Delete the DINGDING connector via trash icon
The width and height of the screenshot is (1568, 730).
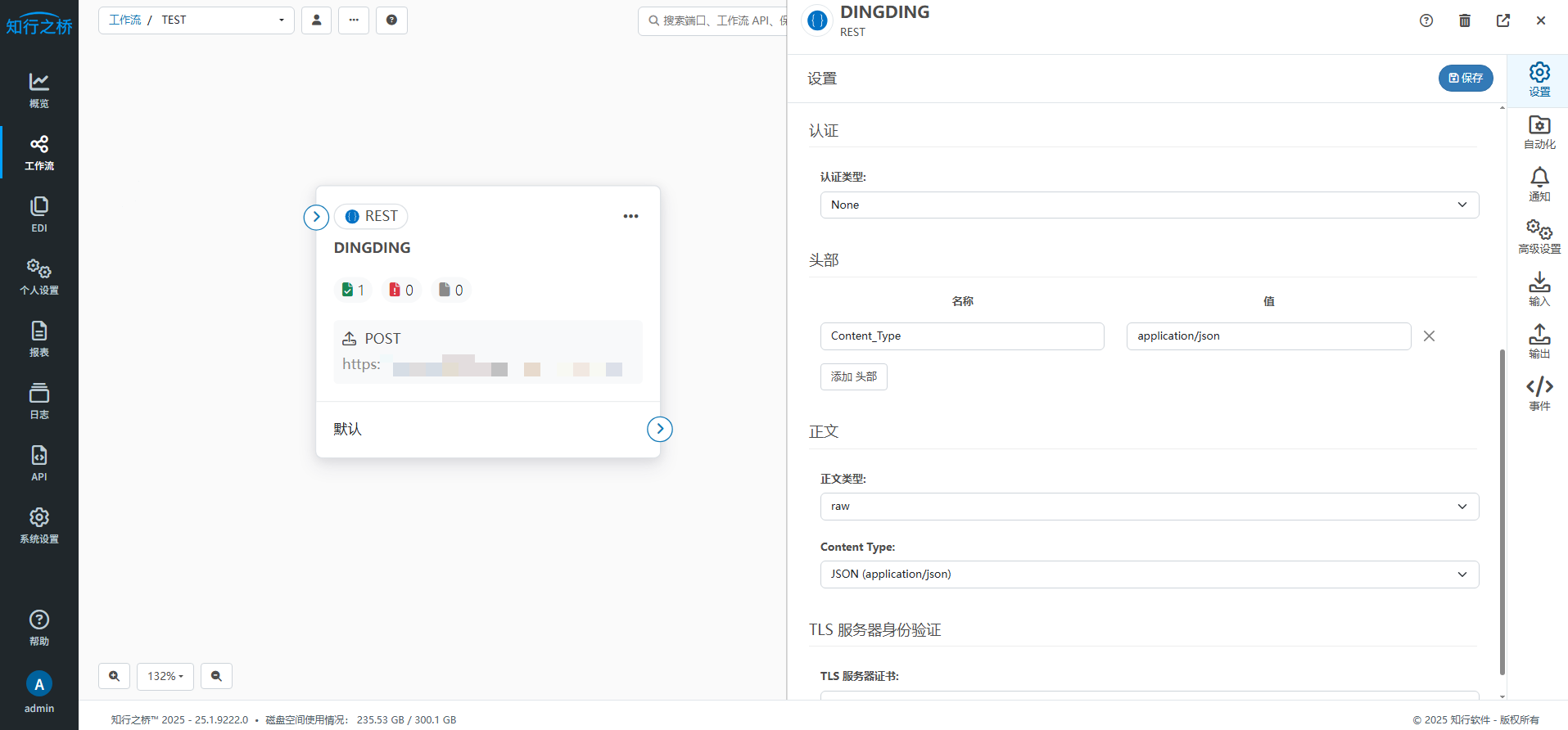pyautogui.click(x=1465, y=20)
